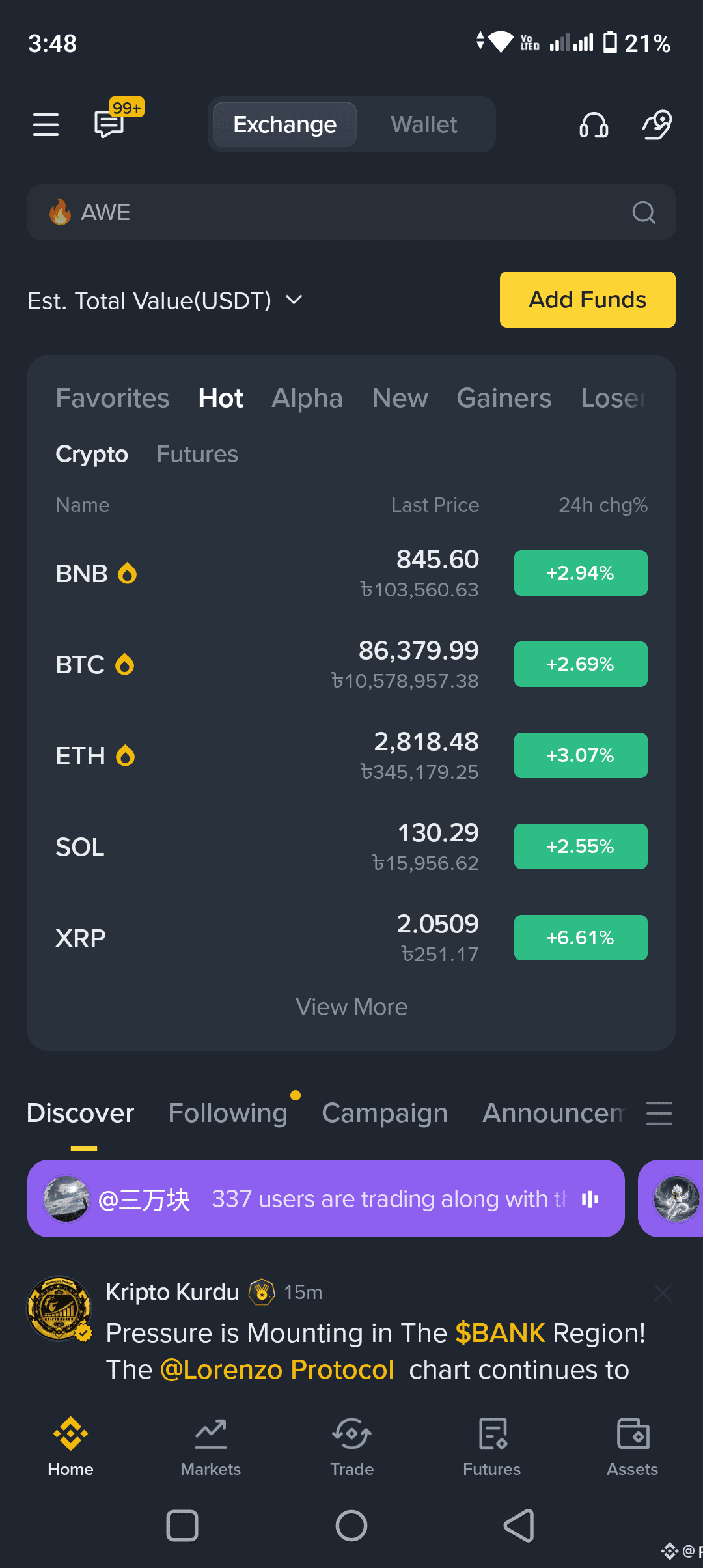Dismiss the Kripto Kurdu post

click(663, 1293)
